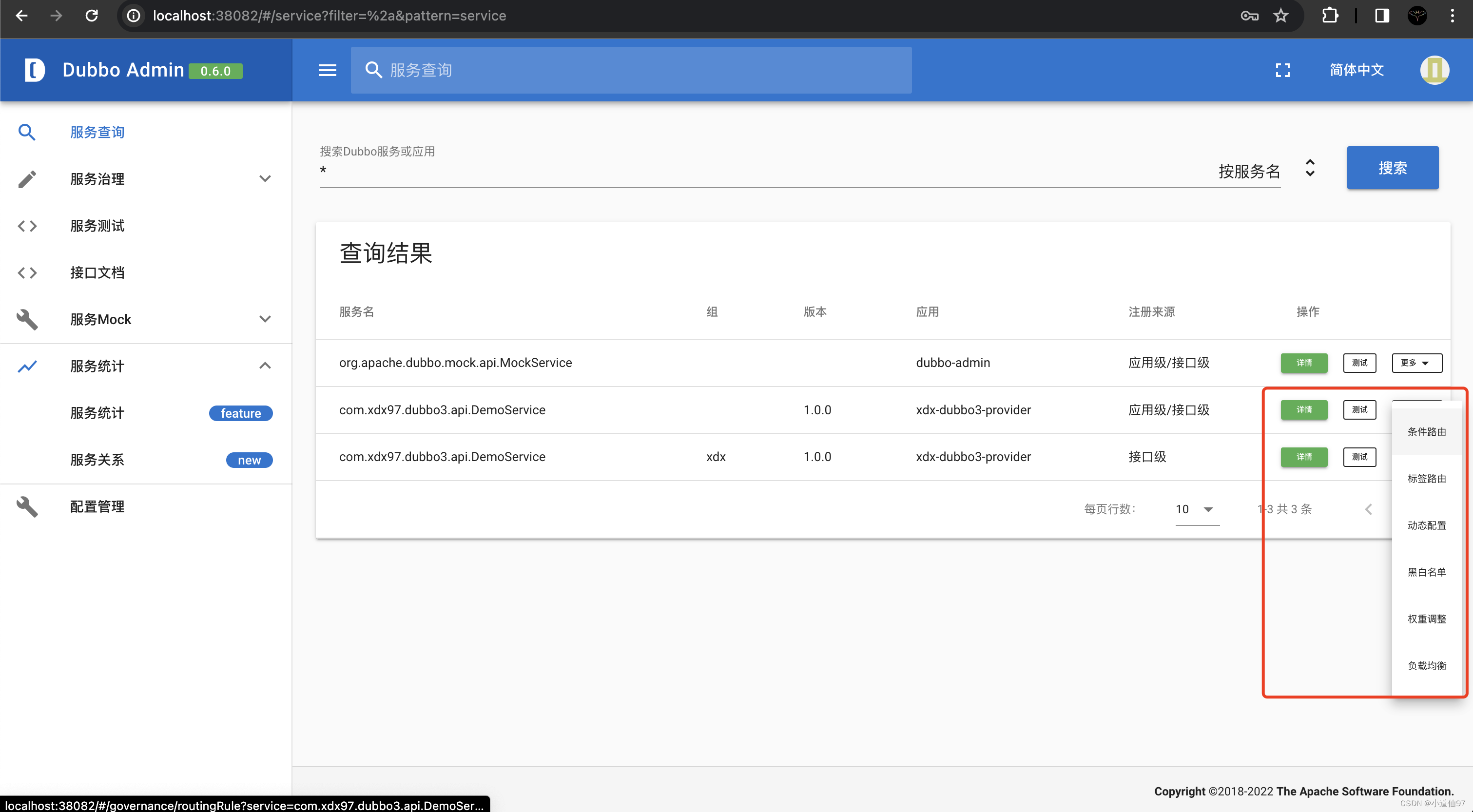Viewport: 1473px width, 812px height.
Task: Open 服务统计 sub-item with feature badge
Action: (146, 413)
